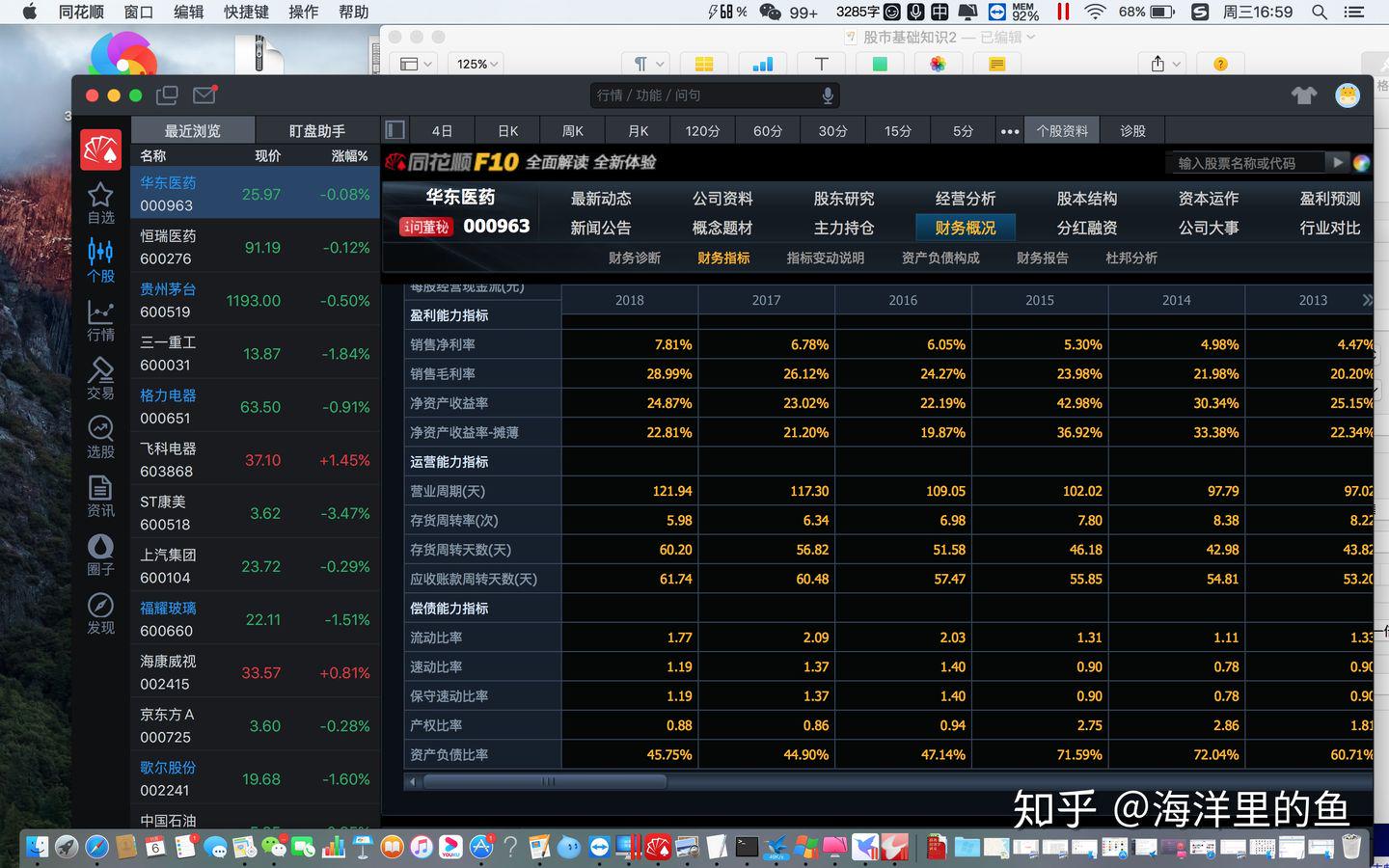Open the 快捷键 menu in menu bar
1389x868 pixels.
tap(246, 12)
